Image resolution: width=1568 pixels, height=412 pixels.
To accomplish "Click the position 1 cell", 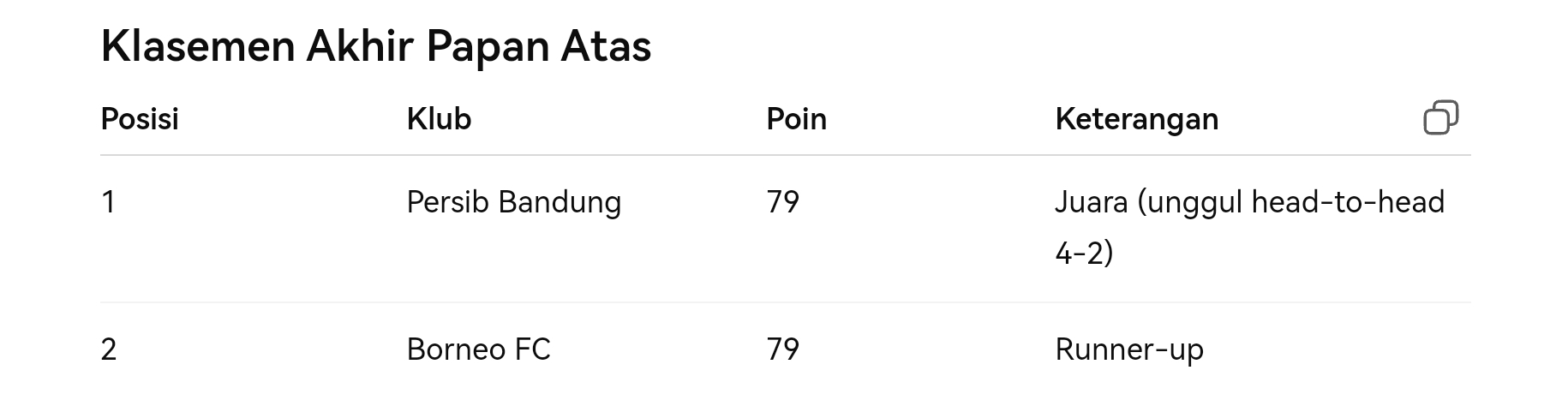I will [108, 202].
